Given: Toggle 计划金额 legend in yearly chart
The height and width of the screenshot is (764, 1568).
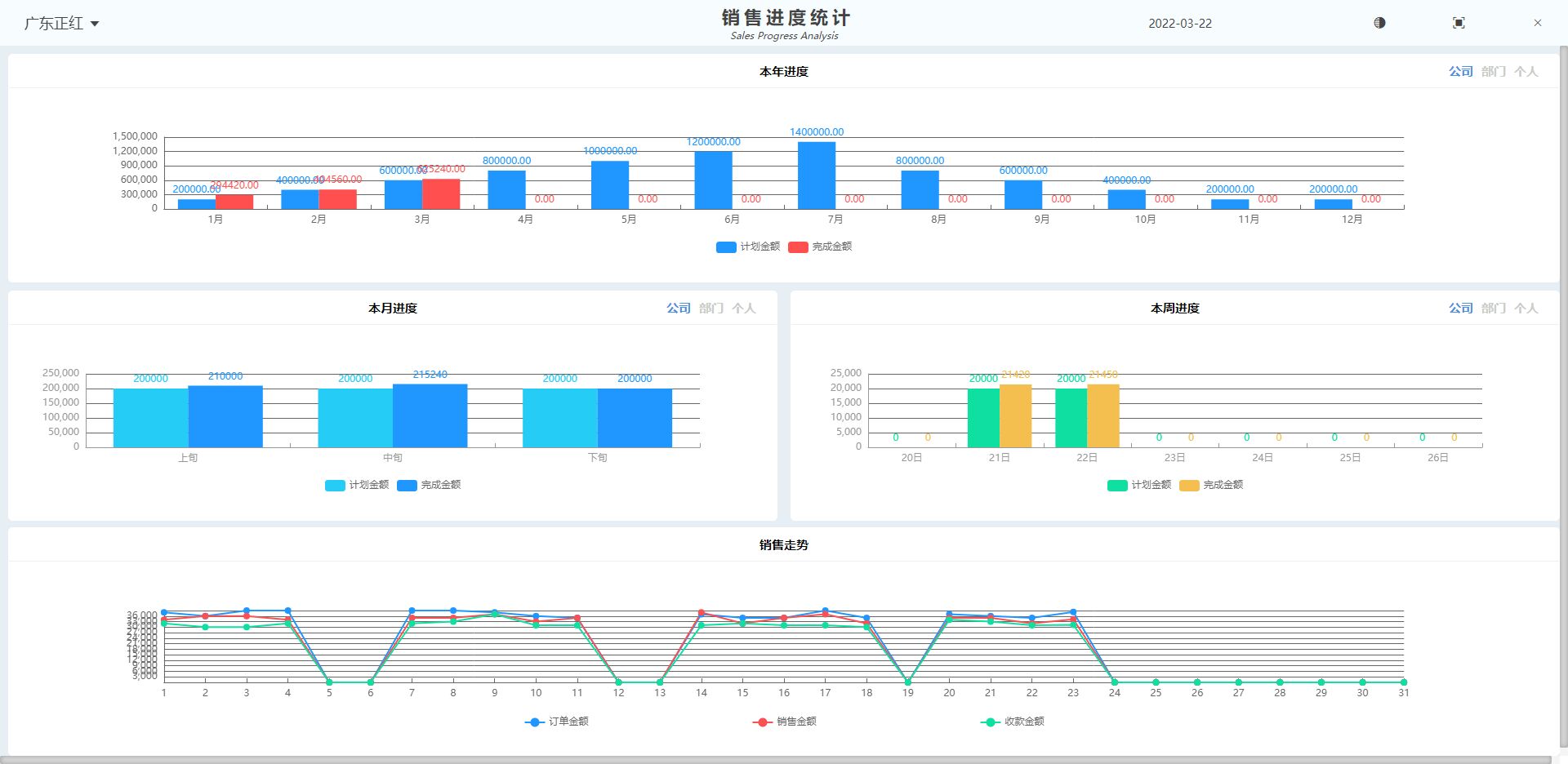Looking at the screenshot, I should point(748,247).
